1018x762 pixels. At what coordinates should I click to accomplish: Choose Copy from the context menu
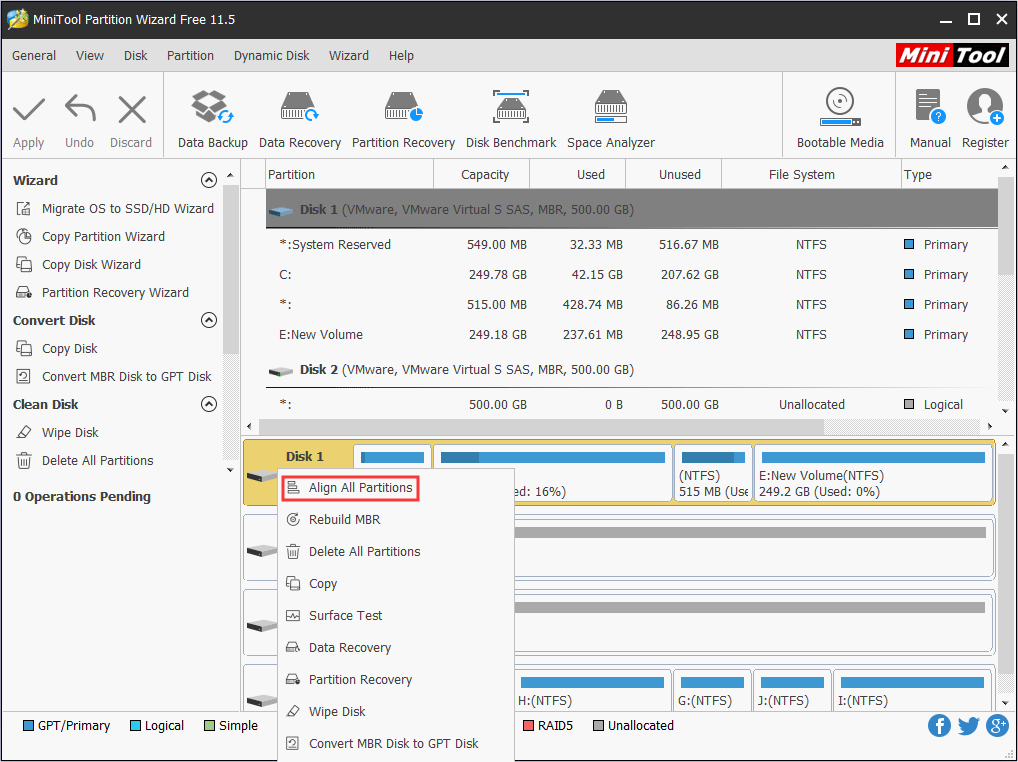coord(396,583)
